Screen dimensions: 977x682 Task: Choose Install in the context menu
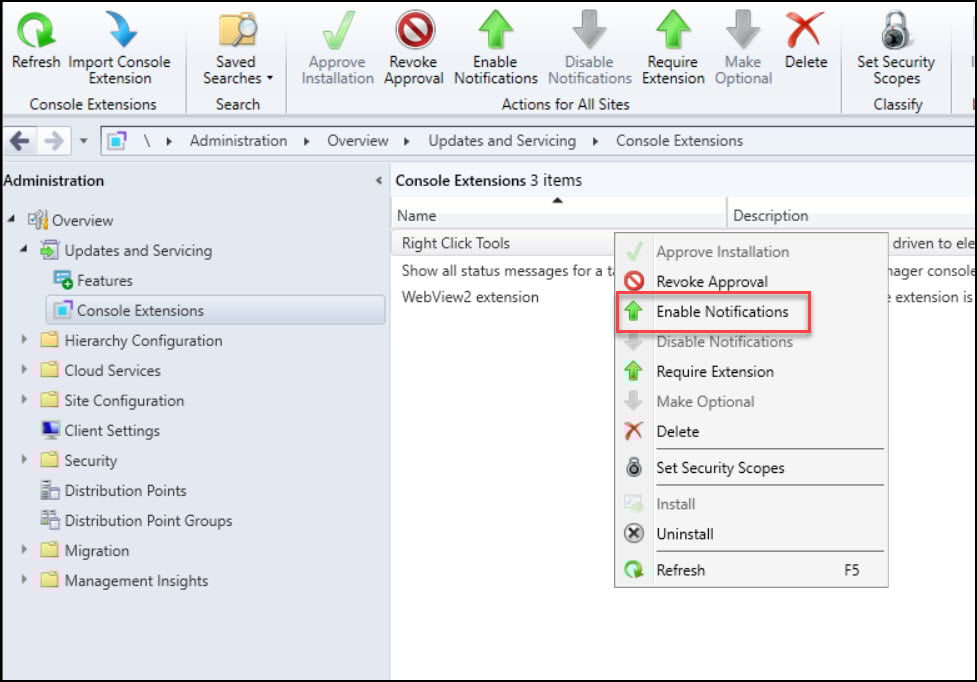point(751,504)
